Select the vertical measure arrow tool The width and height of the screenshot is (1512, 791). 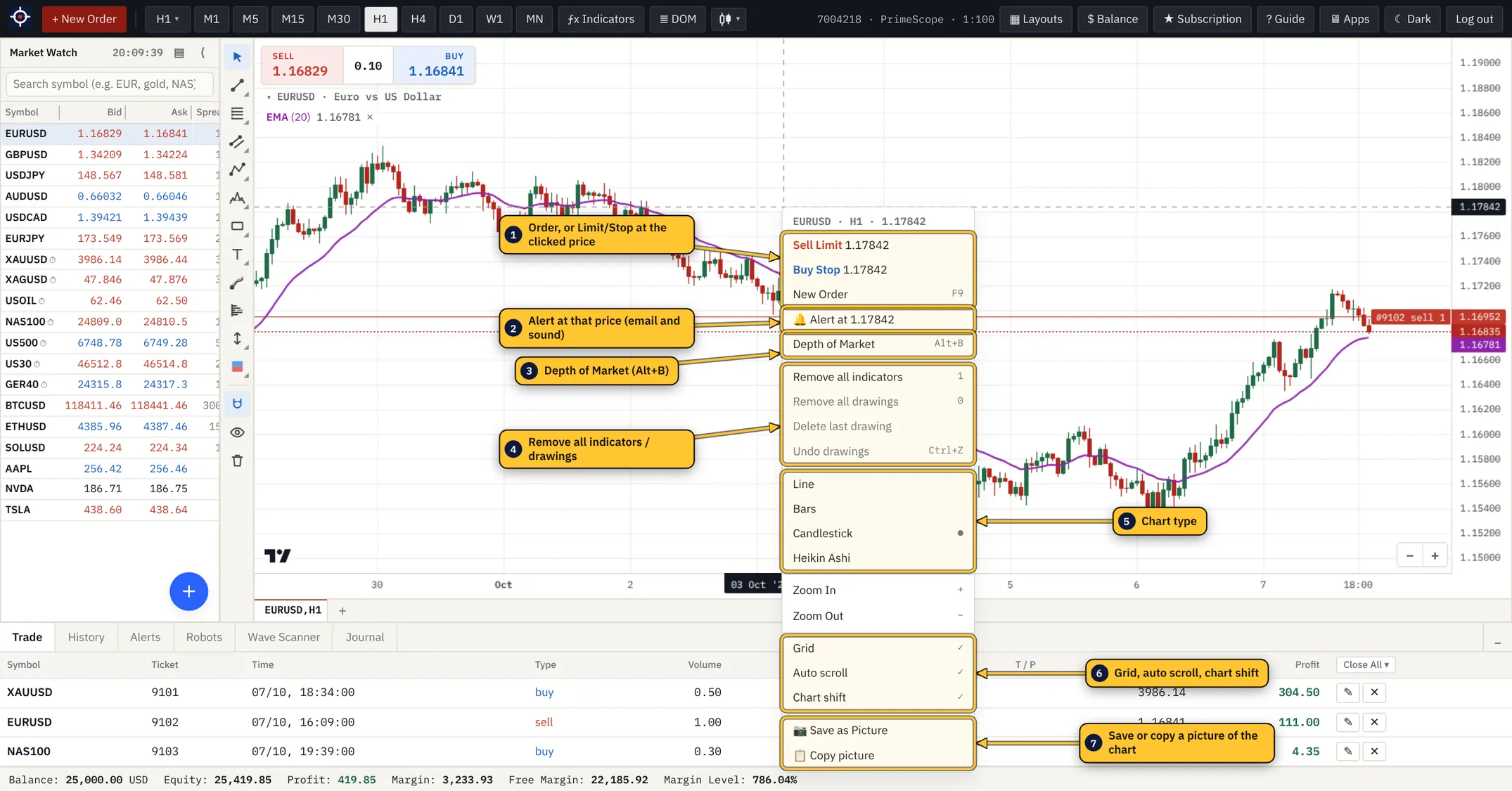(237, 339)
